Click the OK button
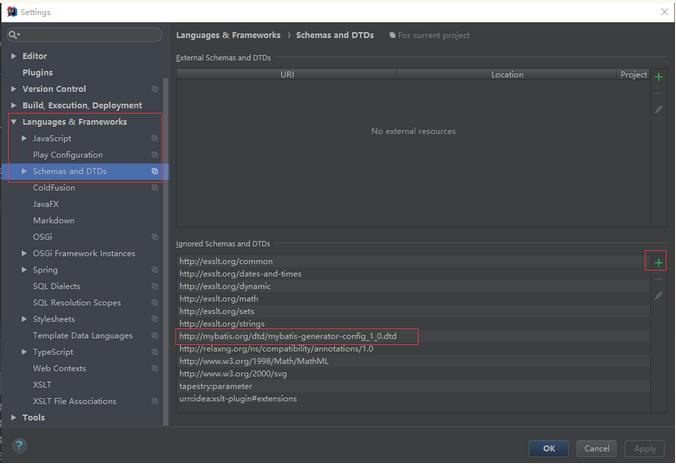This screenshot has width=676, height=464. coord(549,449)
